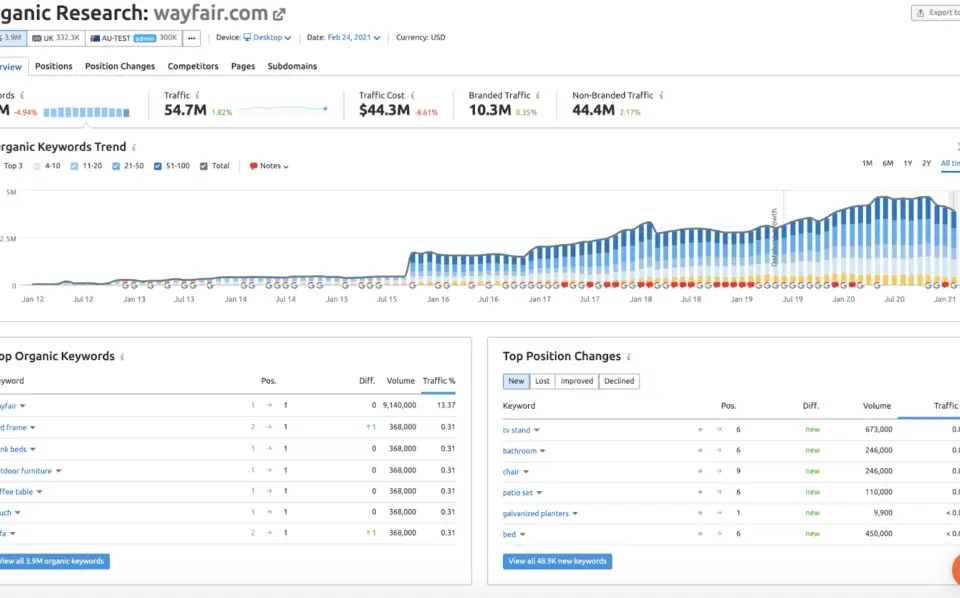Click Organic Keywords Trend info icon
The width and height of the screenshot is (960, 598).
(x=134, y=148)
